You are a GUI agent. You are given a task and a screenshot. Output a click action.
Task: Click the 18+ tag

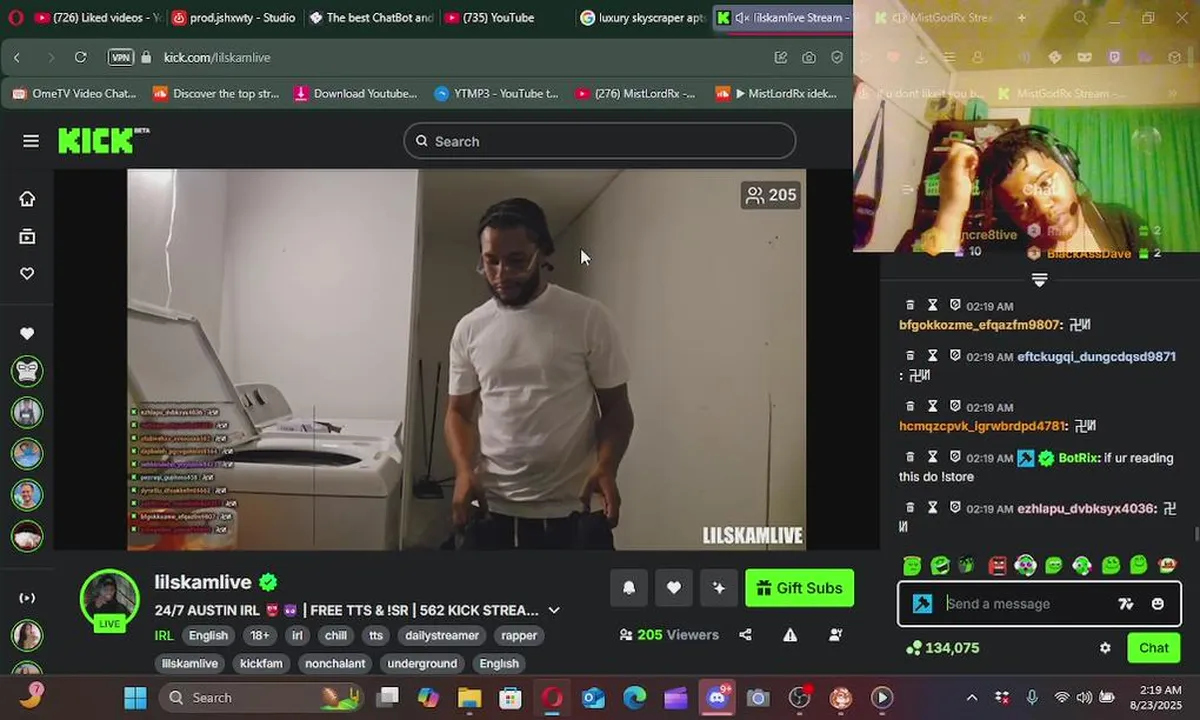[260, 635]
